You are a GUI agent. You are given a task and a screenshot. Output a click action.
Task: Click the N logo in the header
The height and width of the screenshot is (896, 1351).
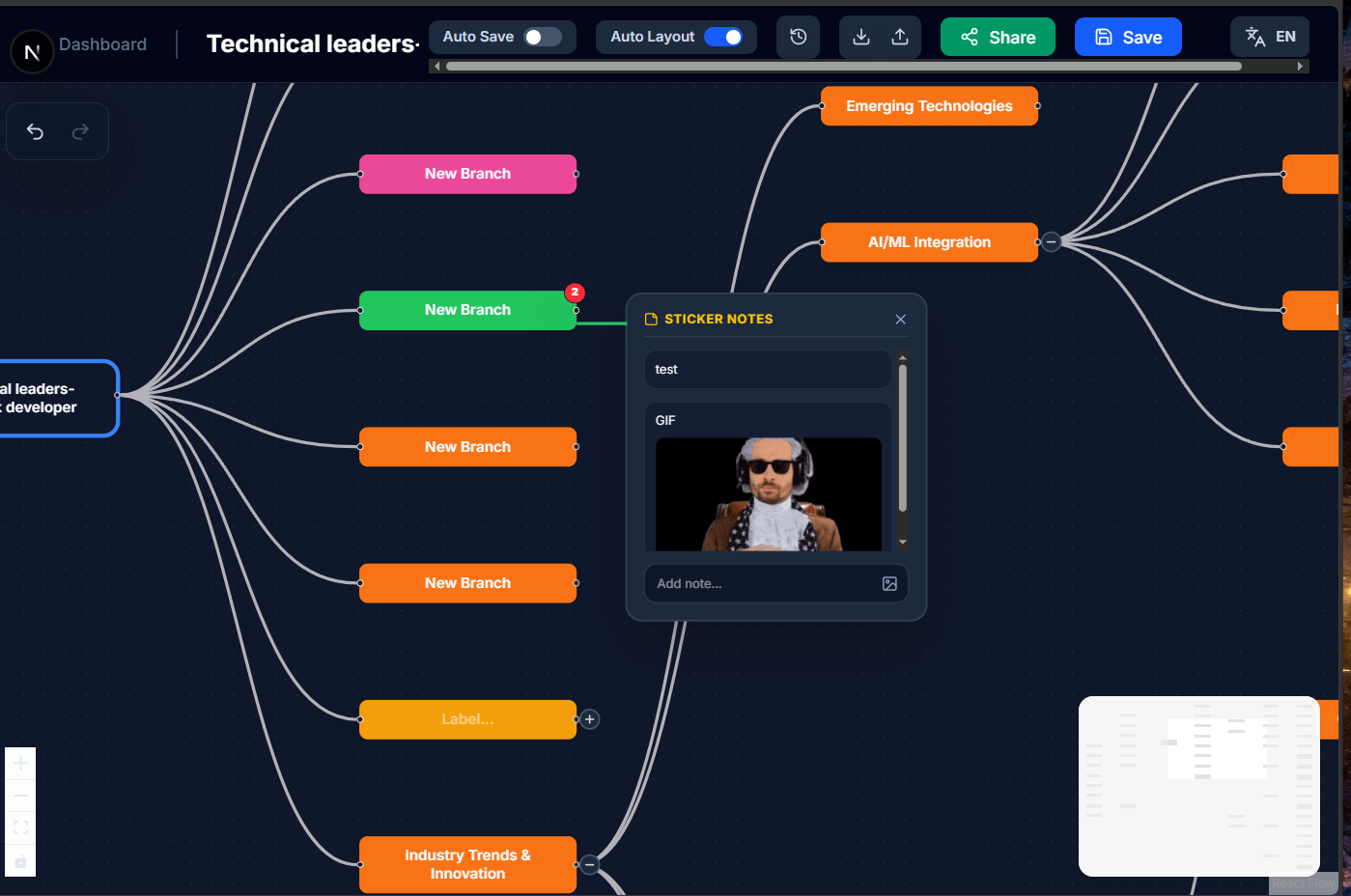coord(32,51)
